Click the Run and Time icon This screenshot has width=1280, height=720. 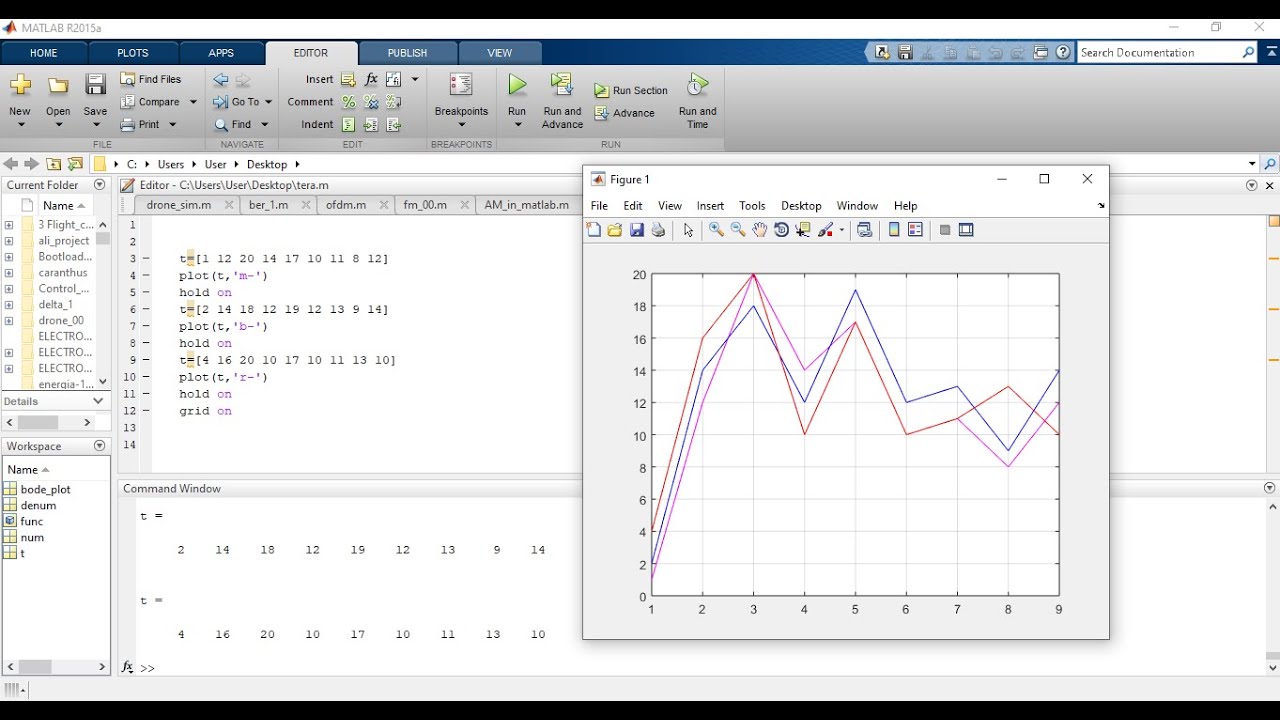pyautogui.click(x=698, y=86)
